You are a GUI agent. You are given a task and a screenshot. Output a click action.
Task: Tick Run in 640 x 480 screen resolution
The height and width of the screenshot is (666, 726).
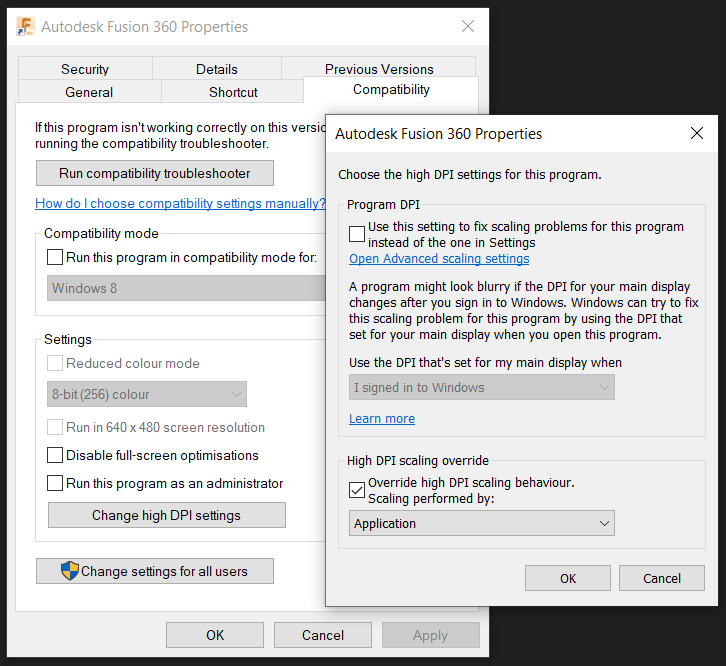point(55,427)
